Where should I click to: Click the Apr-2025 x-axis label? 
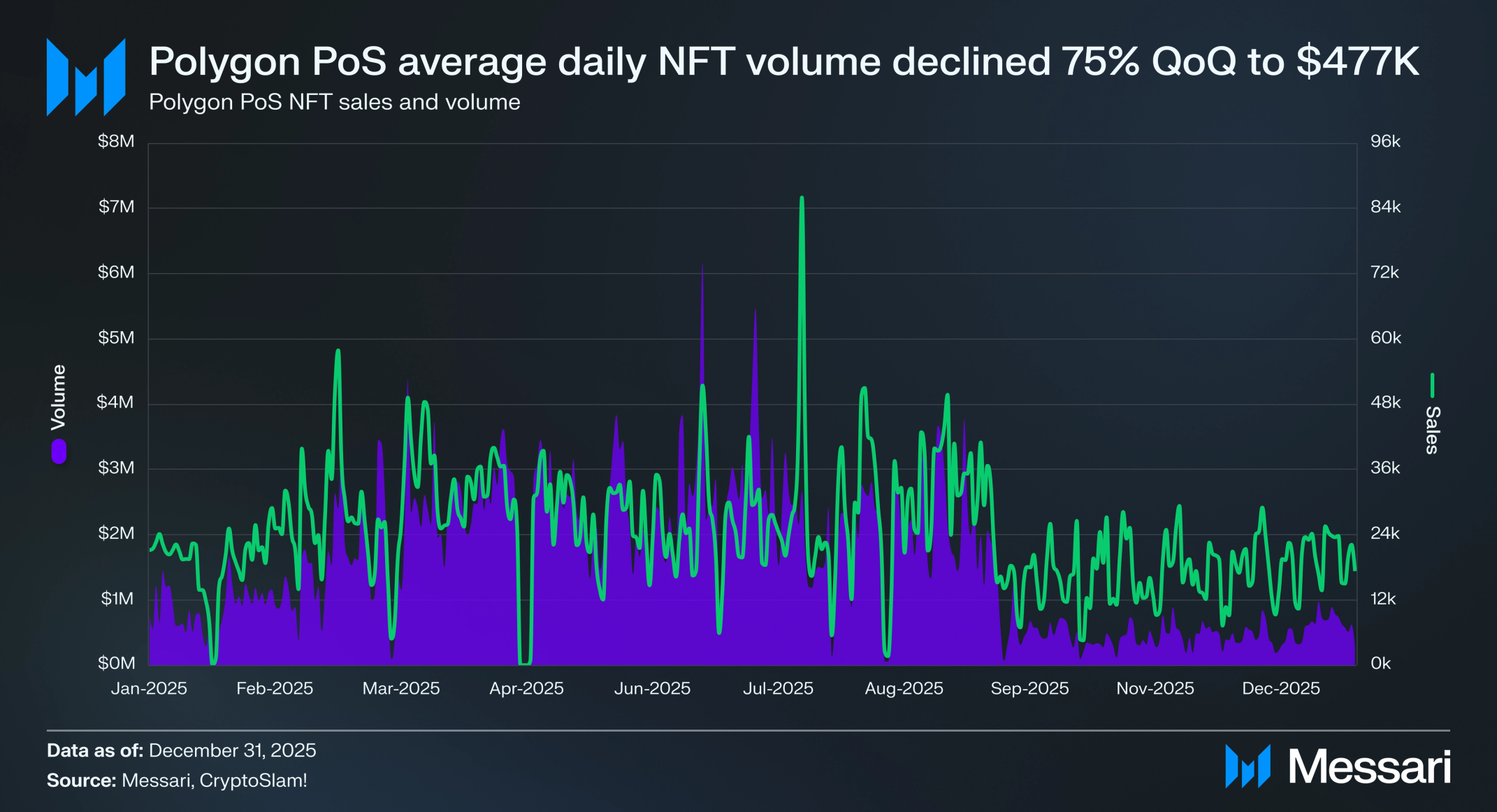point(526,688)
